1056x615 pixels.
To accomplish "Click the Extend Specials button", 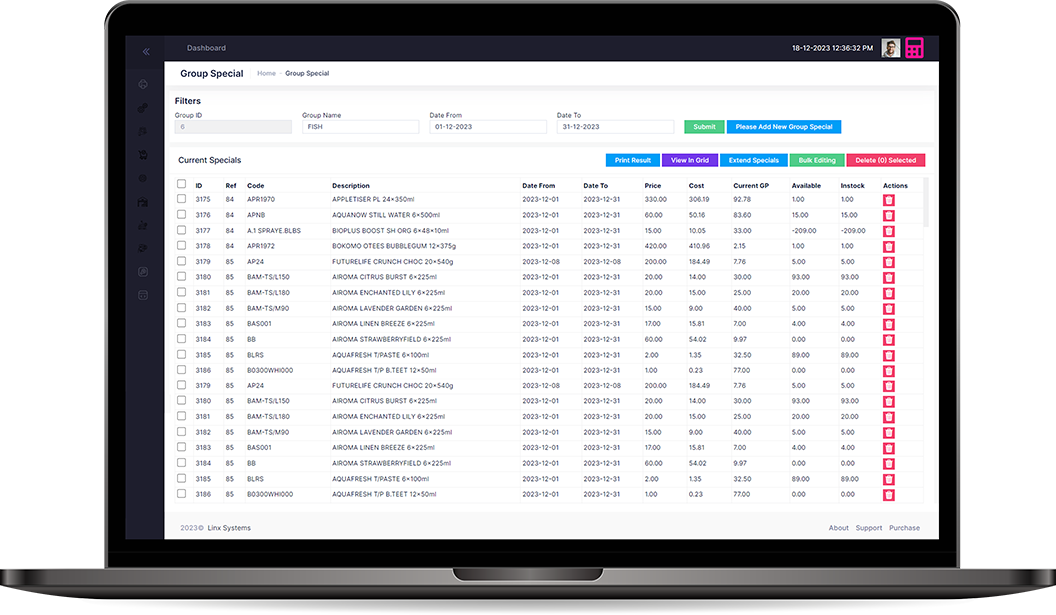I will (x=753, y=160).
